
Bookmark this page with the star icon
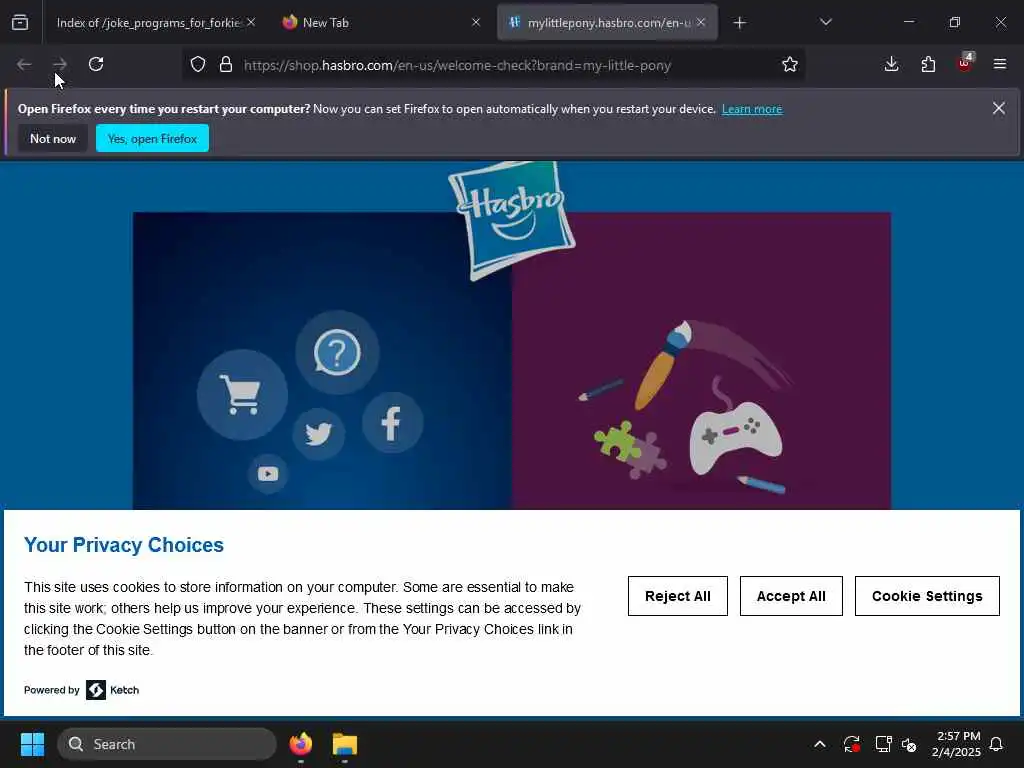(x=790, y=65)
